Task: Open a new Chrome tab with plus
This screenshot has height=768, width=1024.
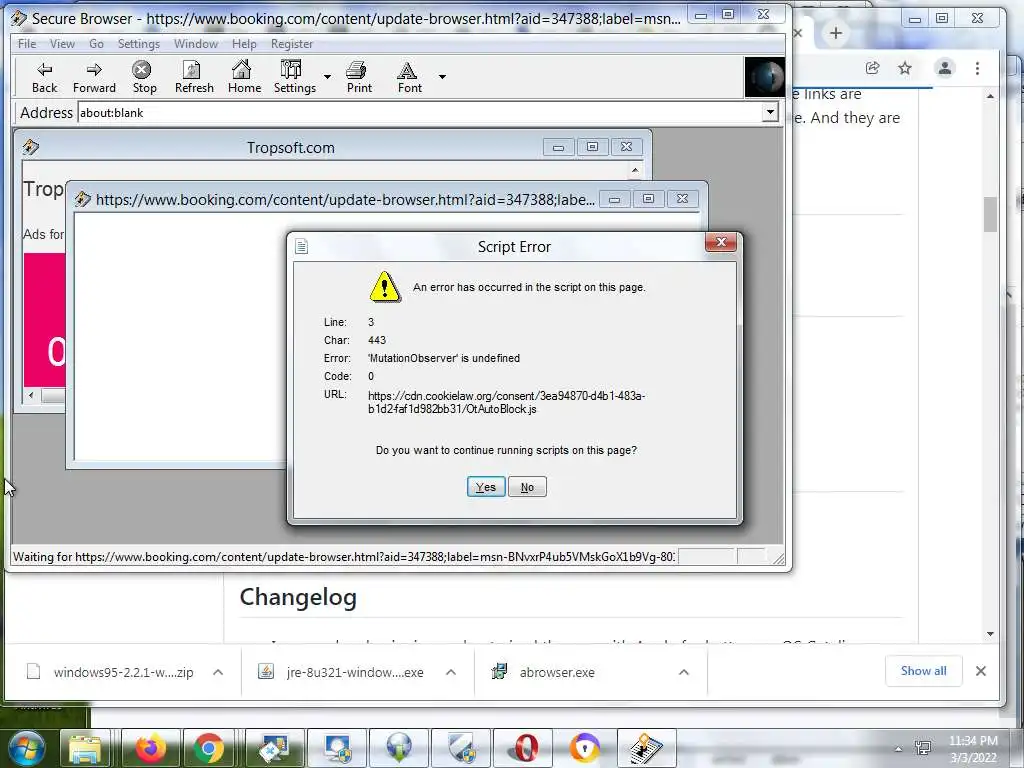Action: click(835, 33)
